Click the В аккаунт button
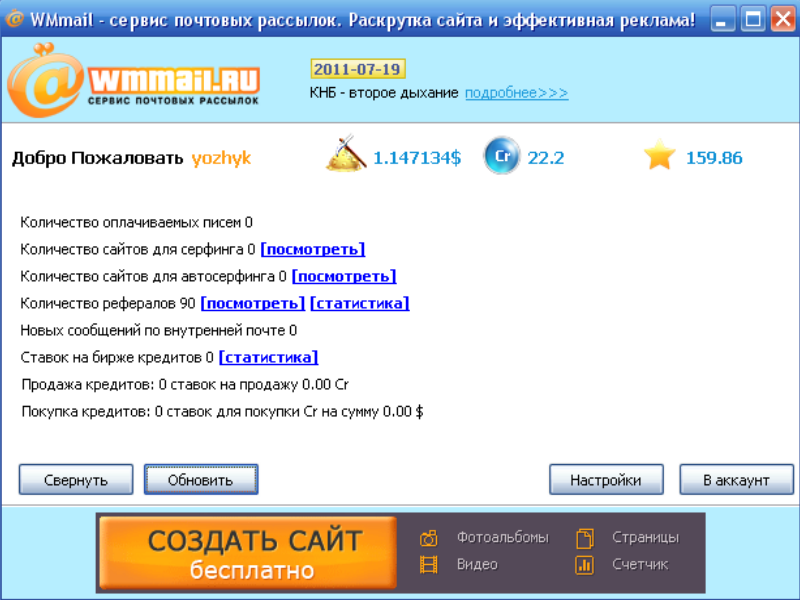Image resolution: width=800 pixels, height=600 pixels. (736, 480)
